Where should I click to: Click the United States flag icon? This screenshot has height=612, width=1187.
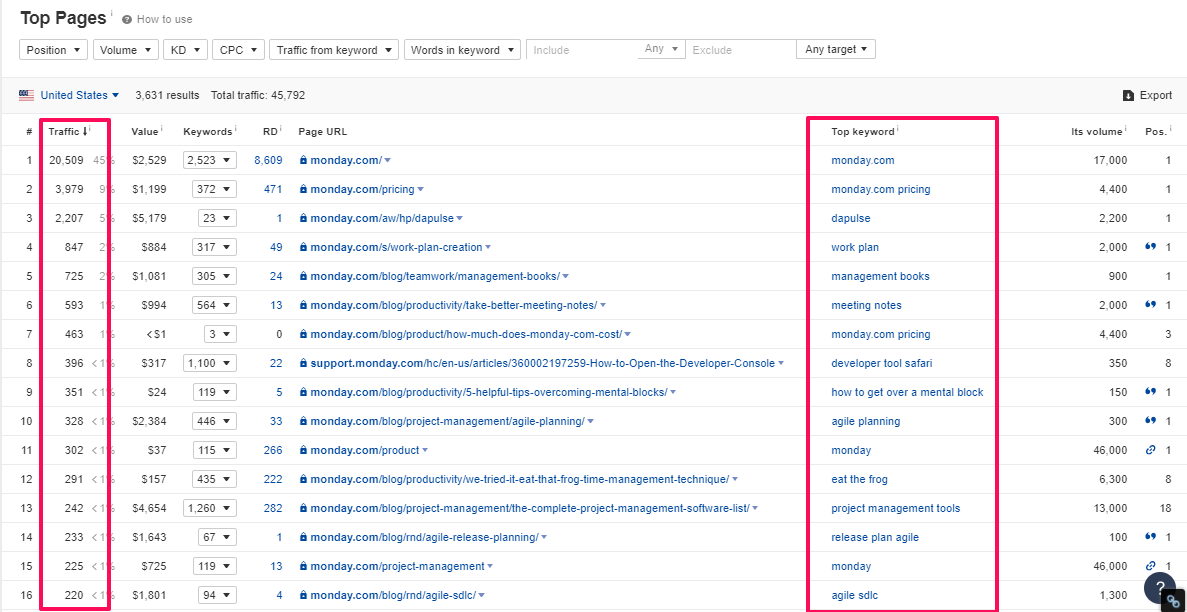tap(26, 96)
